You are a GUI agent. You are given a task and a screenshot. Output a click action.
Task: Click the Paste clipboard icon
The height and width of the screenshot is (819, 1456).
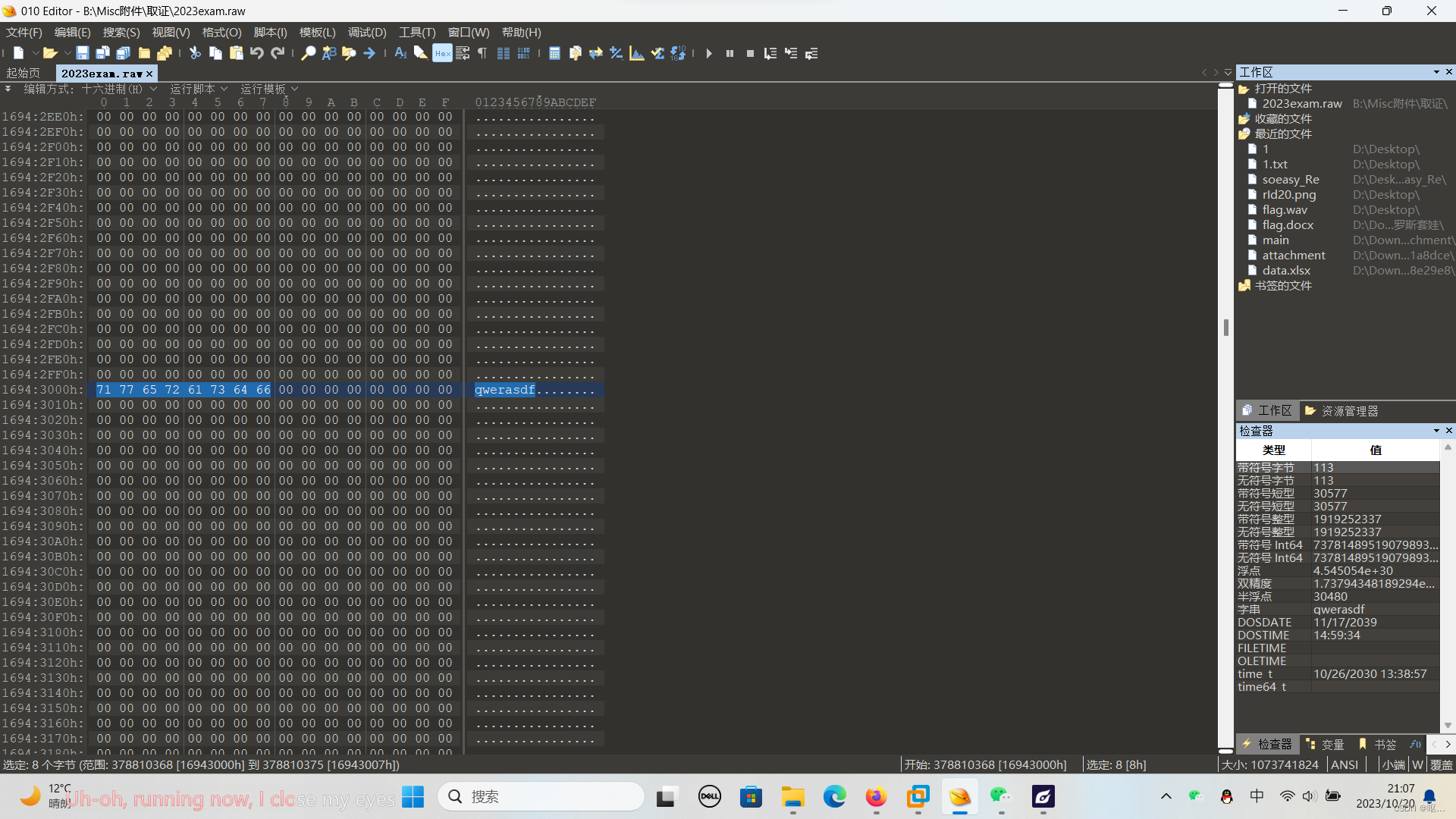(237, 53)
